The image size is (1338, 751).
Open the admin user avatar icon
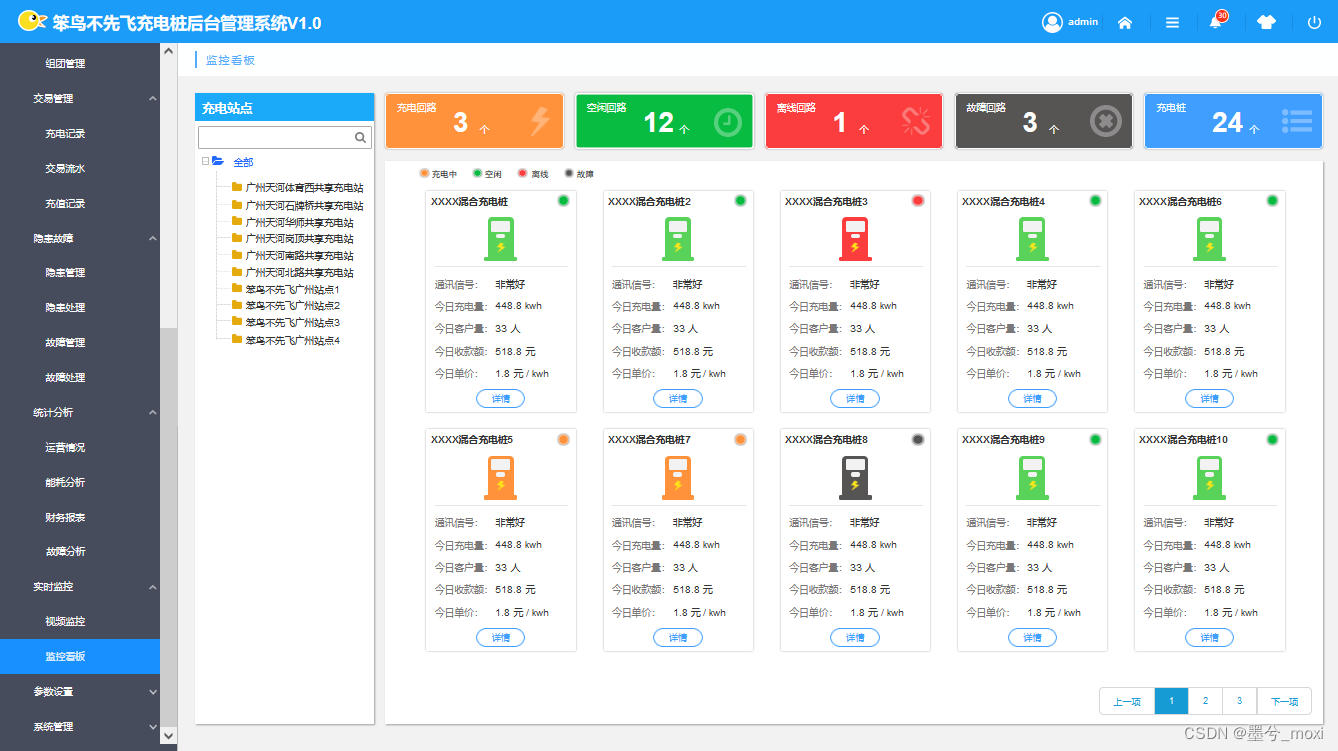(1052, 22)
